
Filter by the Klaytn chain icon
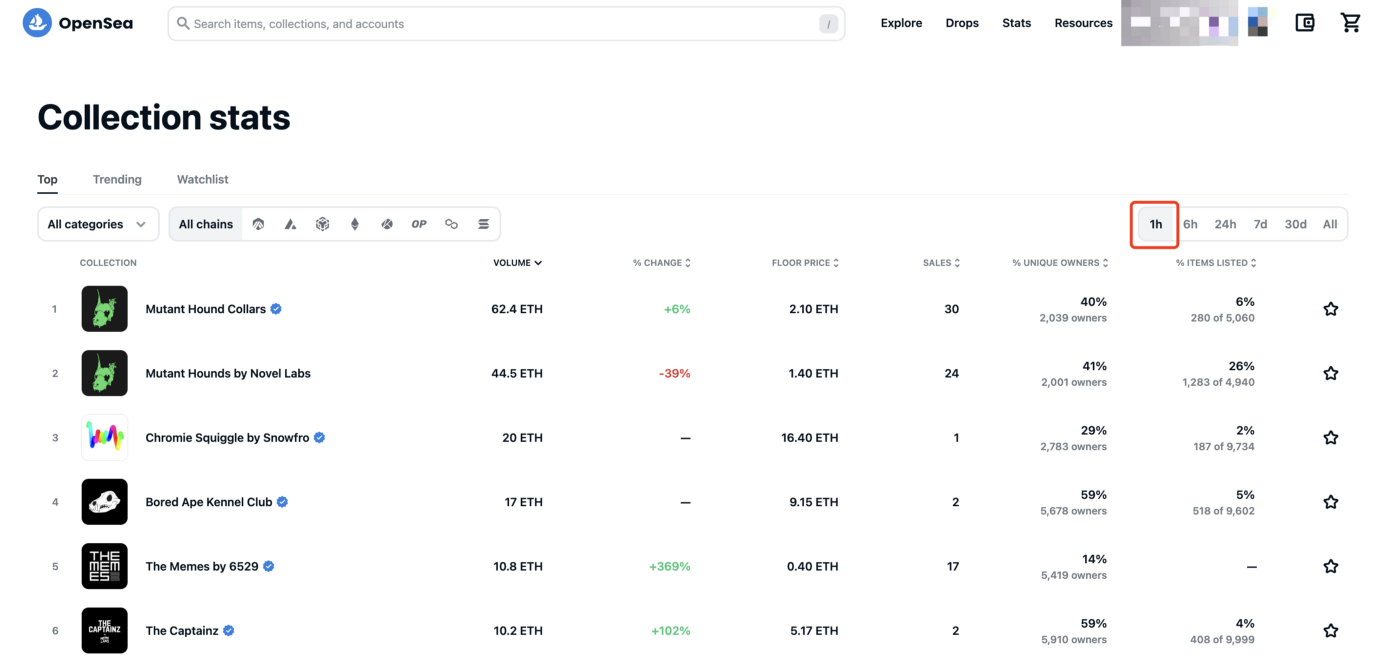[x=387, y=224]
